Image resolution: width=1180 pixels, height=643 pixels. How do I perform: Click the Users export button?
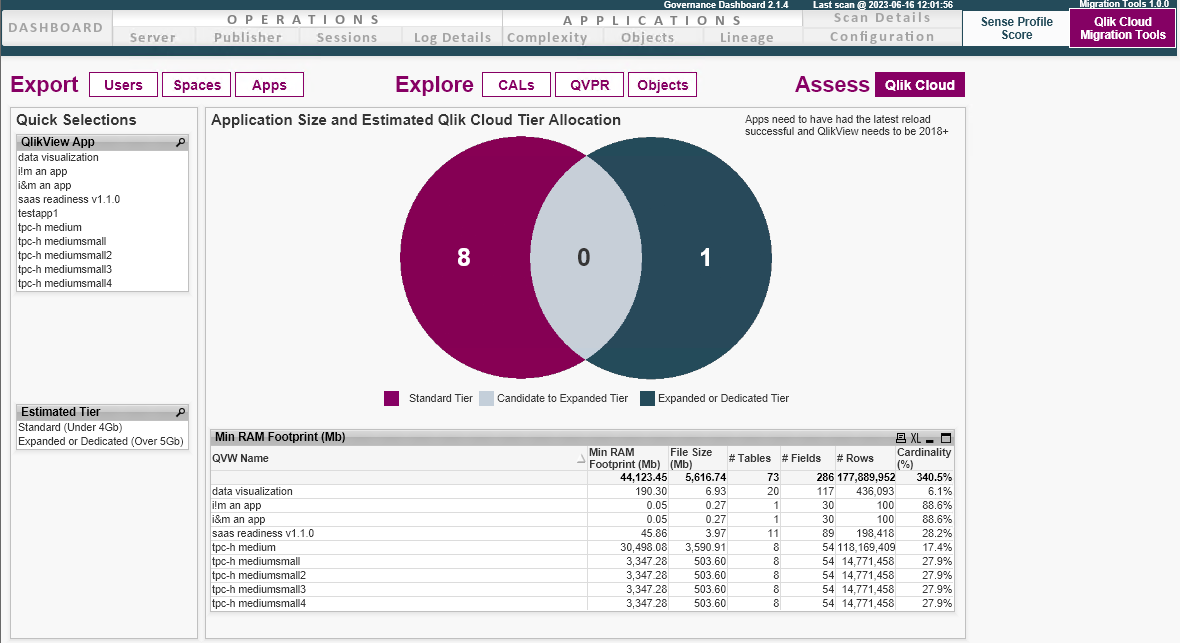123,85
